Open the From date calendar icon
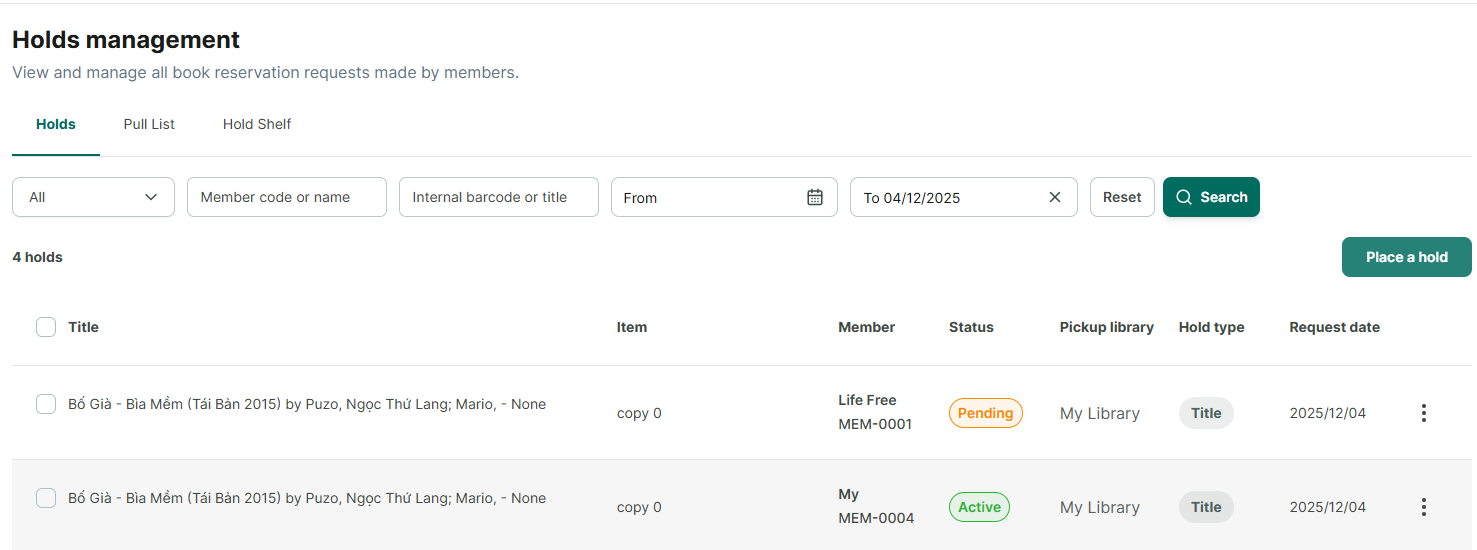 [815, 197]
